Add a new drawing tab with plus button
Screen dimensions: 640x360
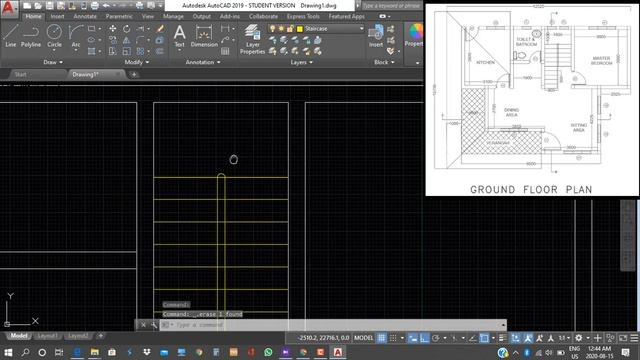coord(134,74)
